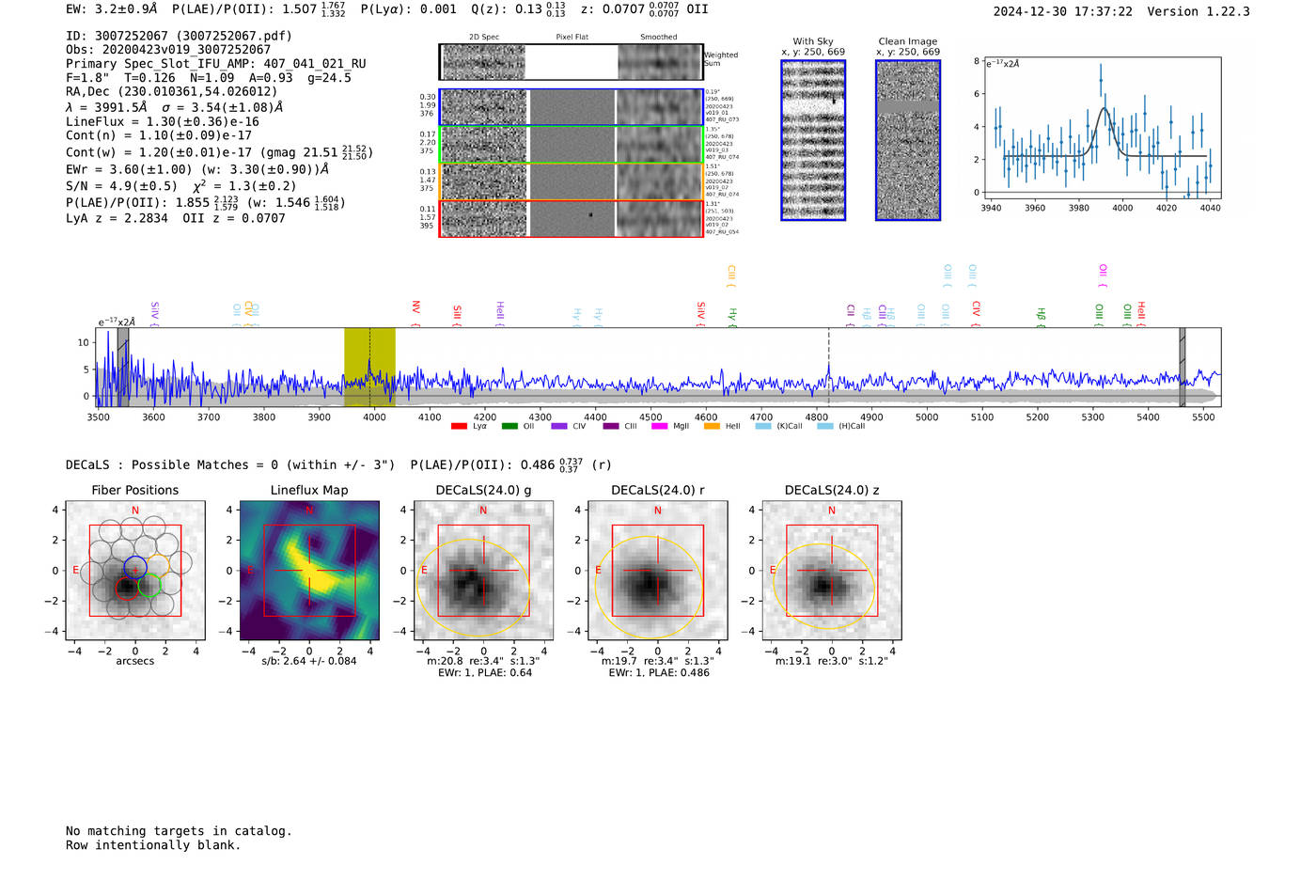Open the Lineflux Map image
Image resolution: width=1316 pixels, height=896 pixels.
pos(309,571)
